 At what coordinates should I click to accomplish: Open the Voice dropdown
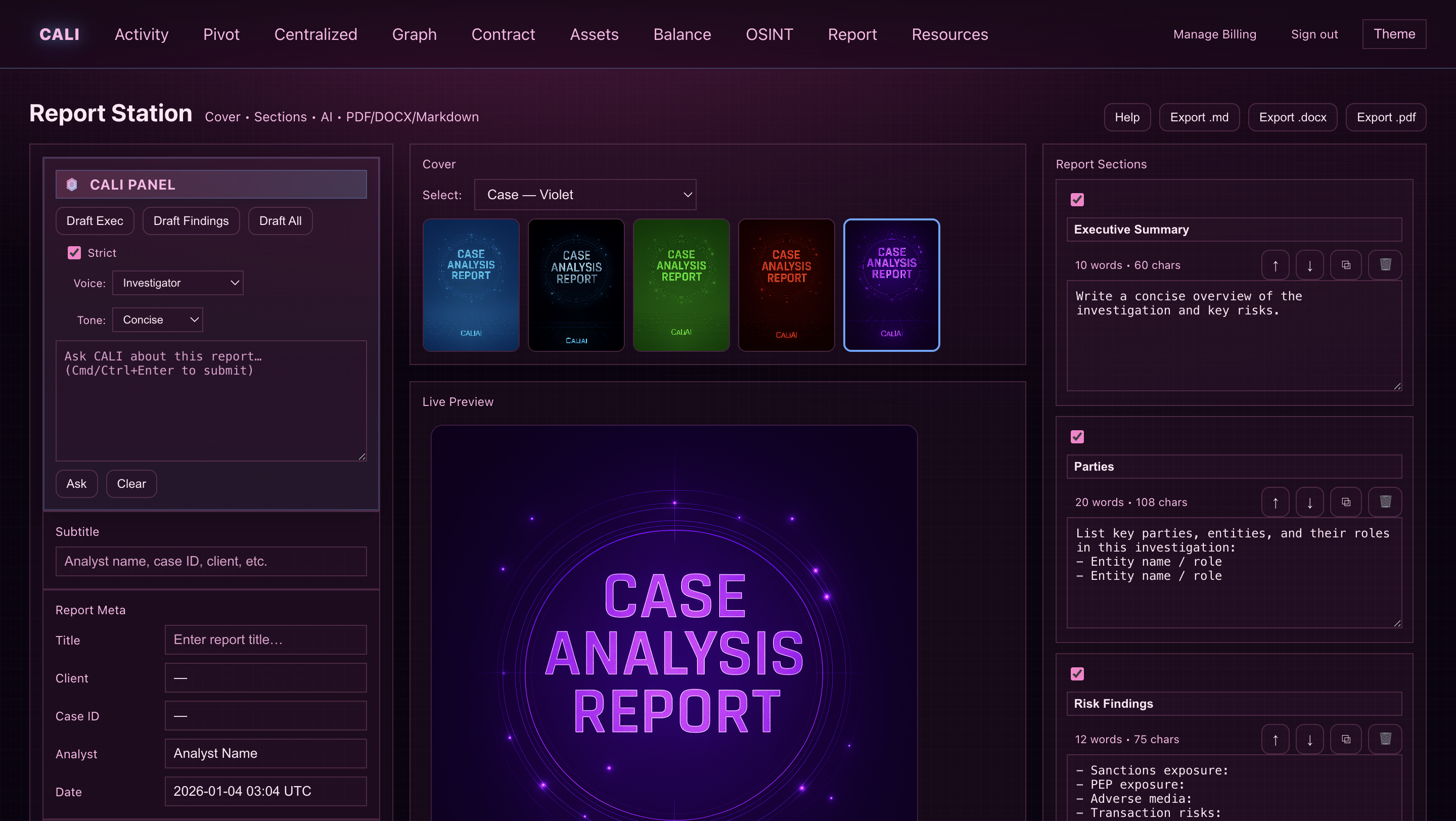click(177, 283)
